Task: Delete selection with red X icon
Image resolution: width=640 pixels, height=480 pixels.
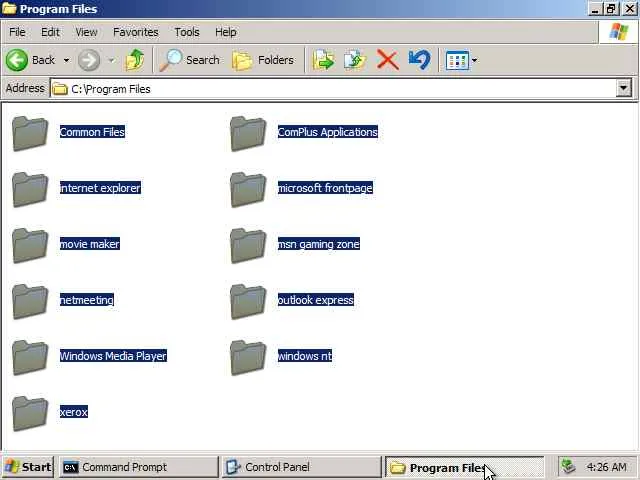Action: (387, 60)
